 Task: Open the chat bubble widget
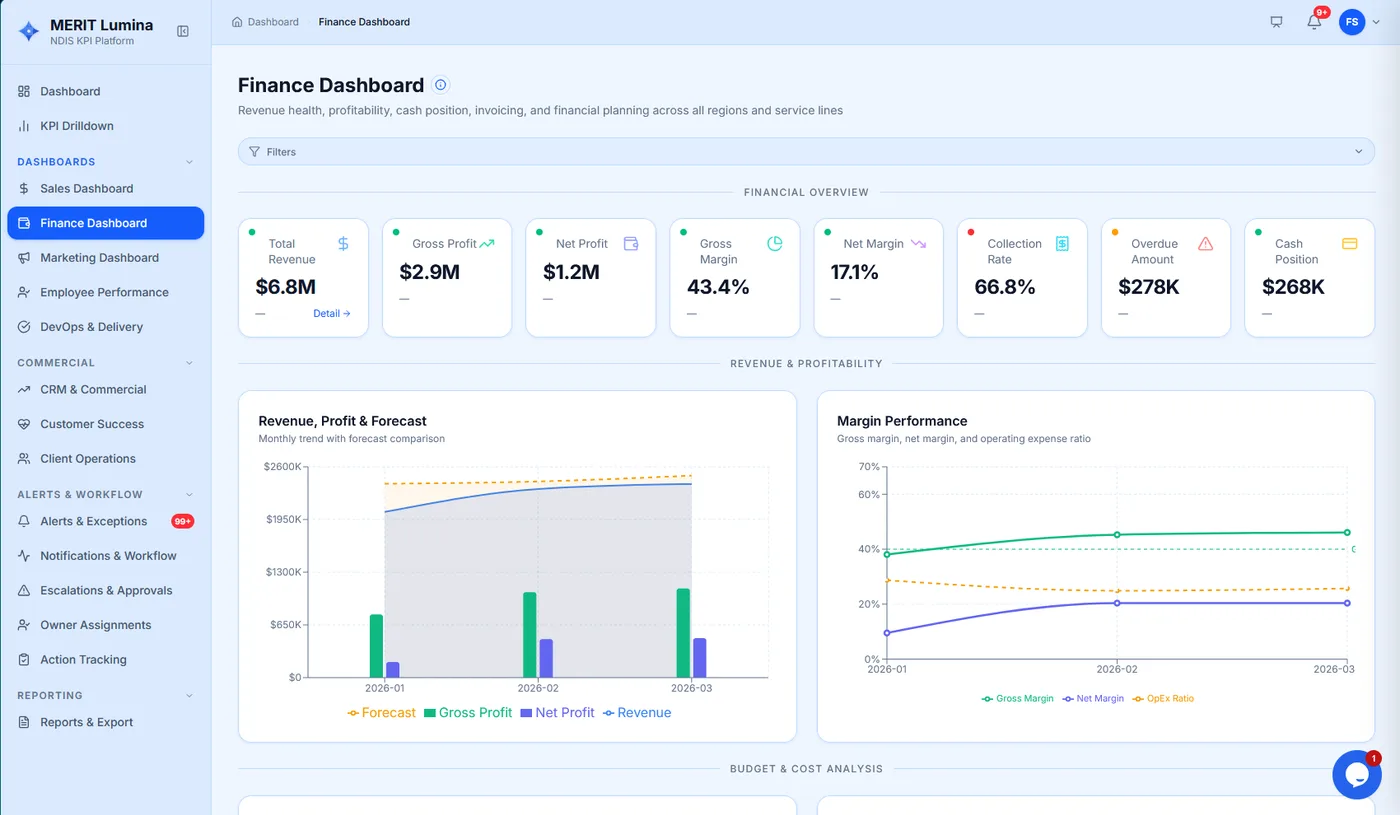(1357, 775)
